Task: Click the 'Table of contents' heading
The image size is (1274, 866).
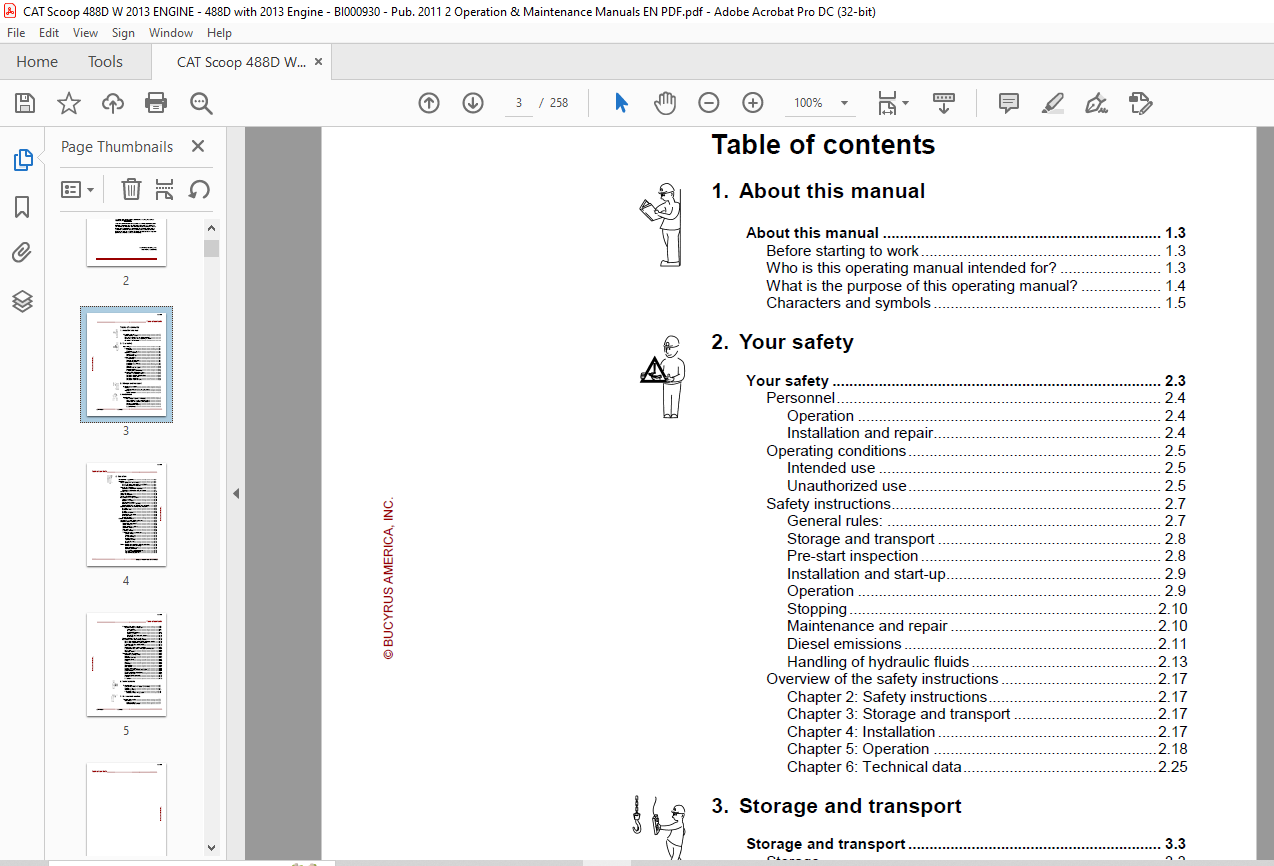Action: click(x=823, y=145)
